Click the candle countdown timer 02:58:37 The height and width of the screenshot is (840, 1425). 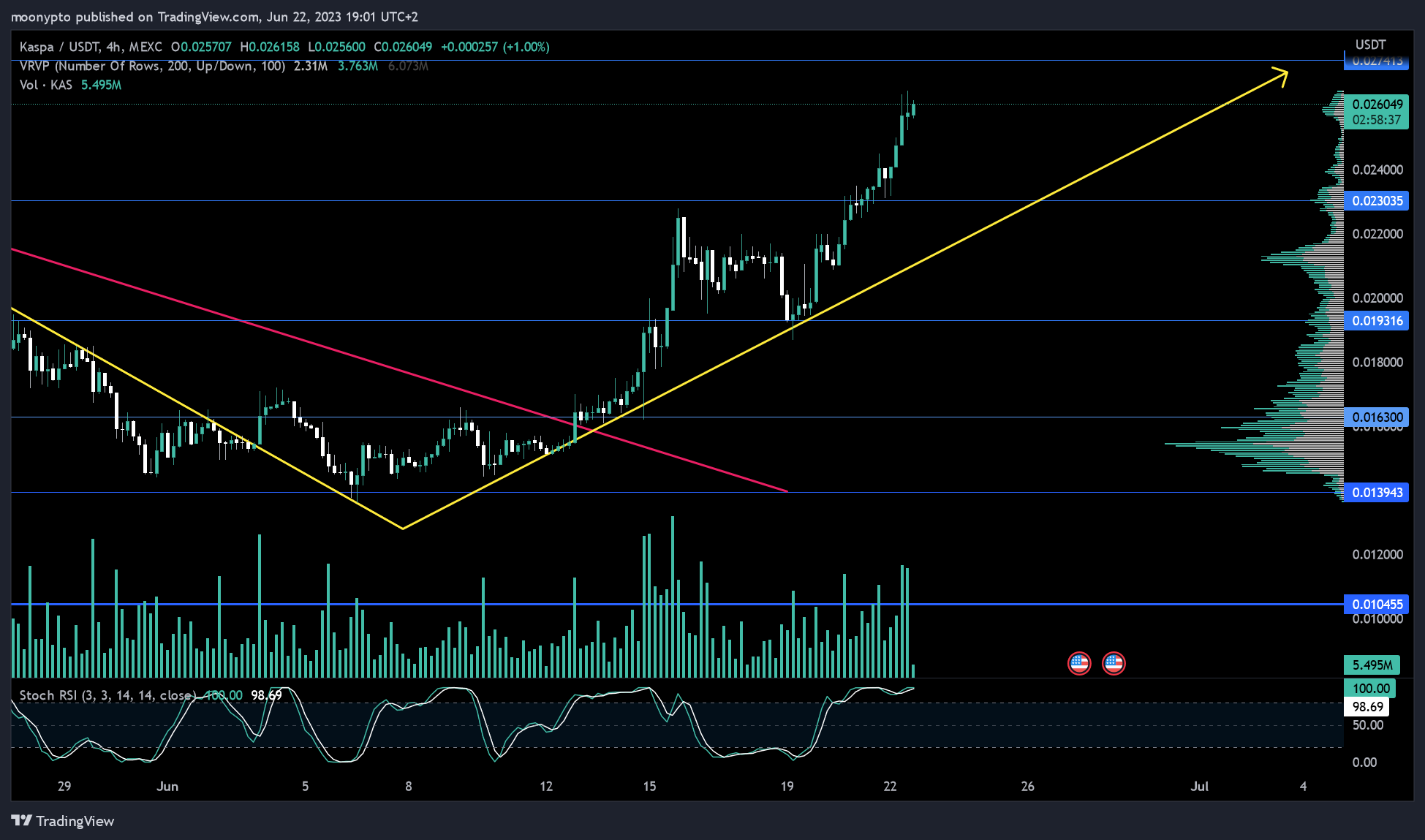tap(1377, 120)
